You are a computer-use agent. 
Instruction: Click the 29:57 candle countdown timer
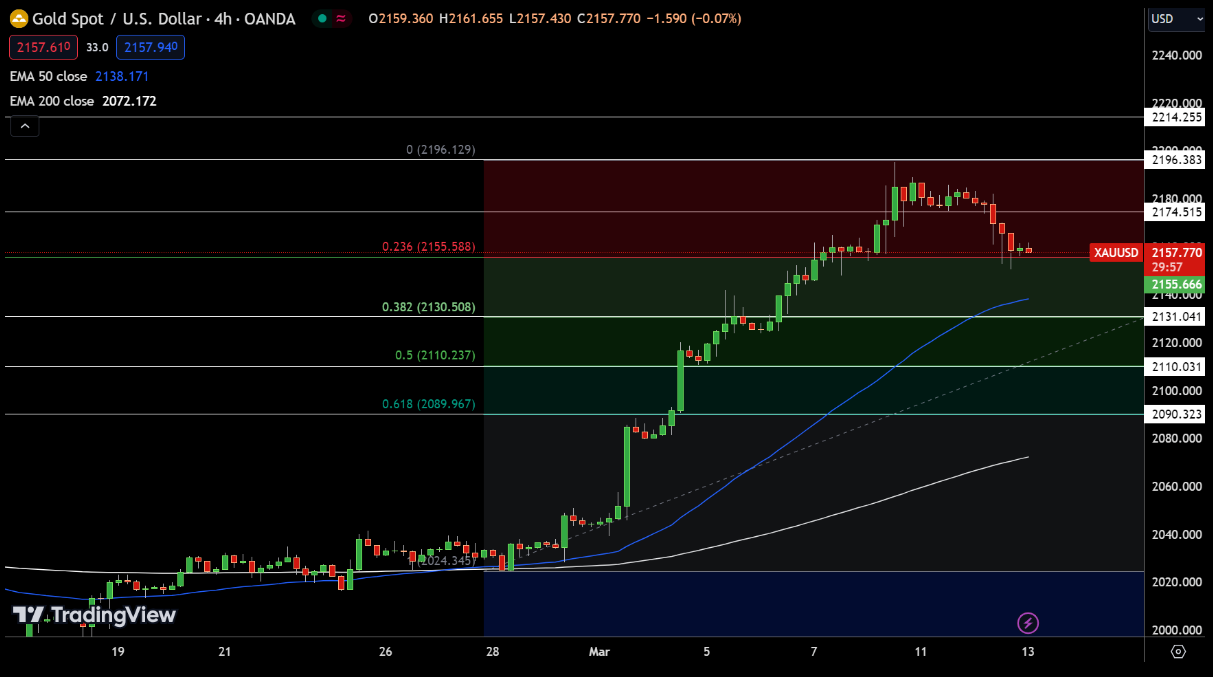1167,267
